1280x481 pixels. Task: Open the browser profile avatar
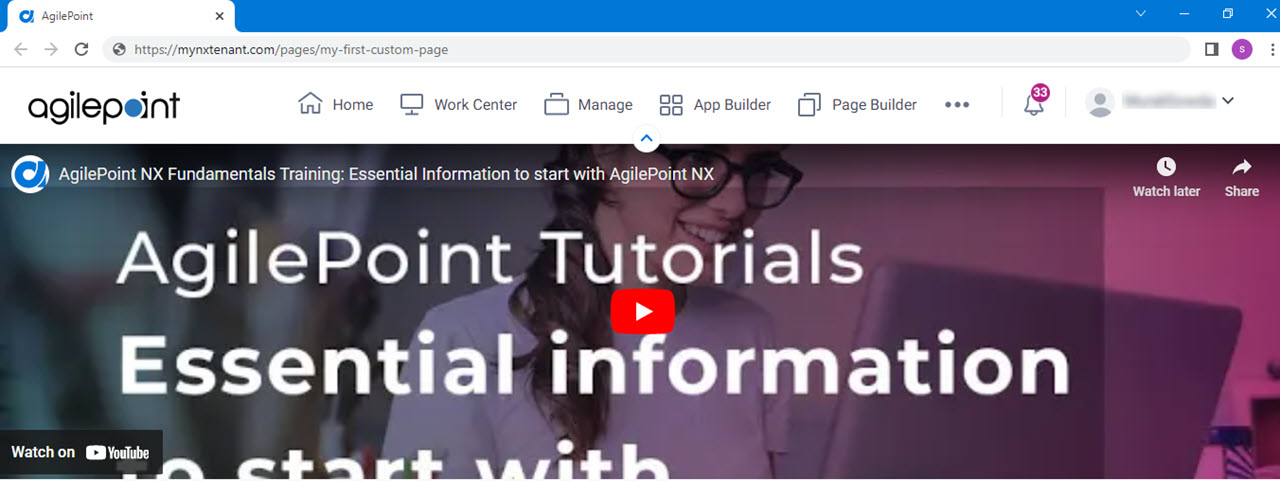(1242, 49)
